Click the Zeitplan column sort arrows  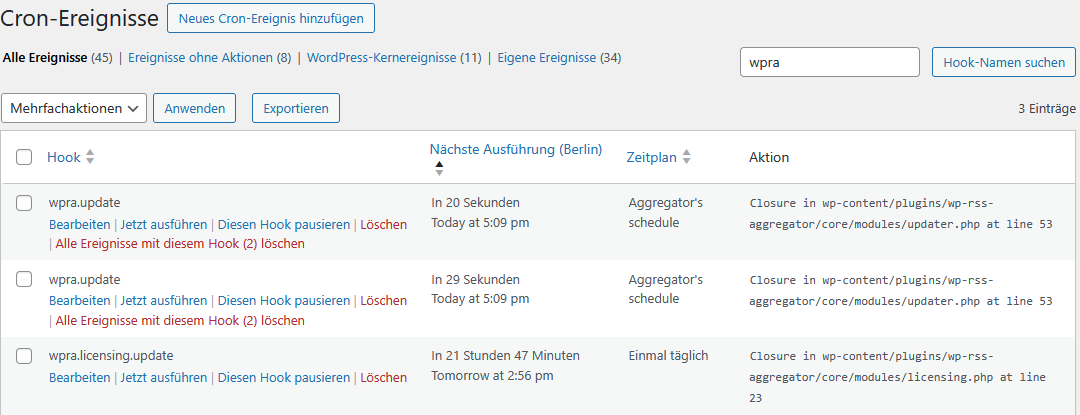(x=687, y=157)
